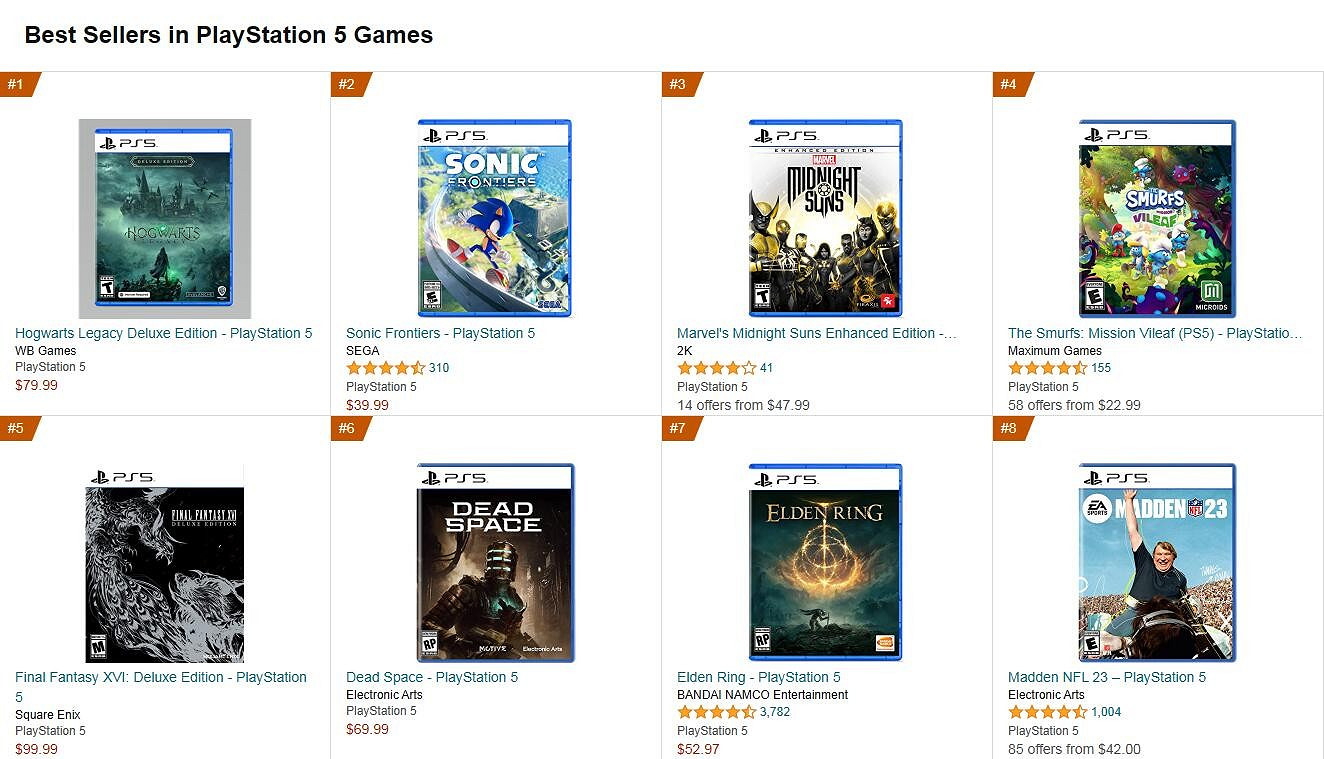1324x759 pixels.
Task: Open the Dead Space cover image
Action: tap(495, 562)
